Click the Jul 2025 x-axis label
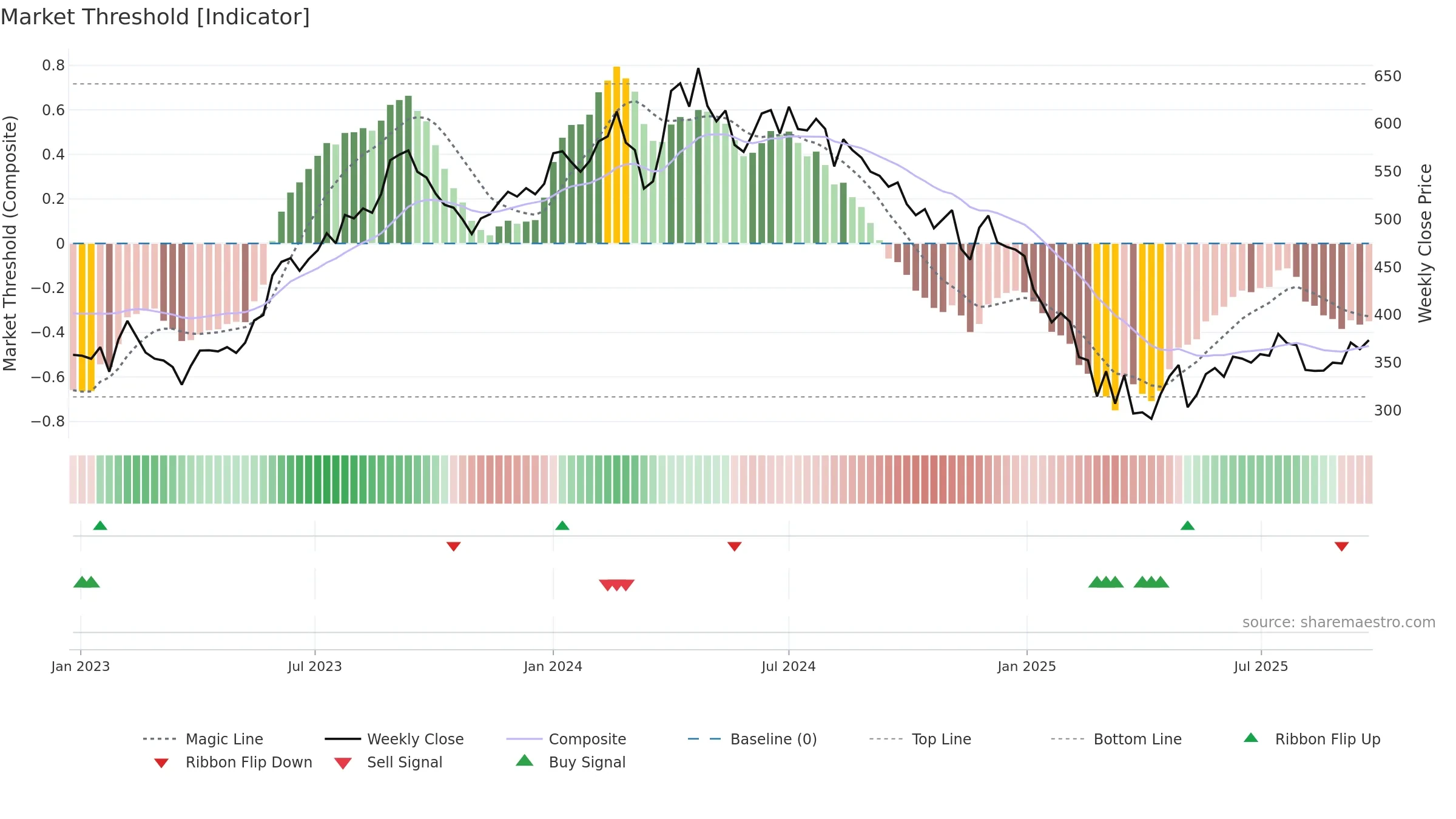The image size is (1456, 819). tap(1261, 667)
